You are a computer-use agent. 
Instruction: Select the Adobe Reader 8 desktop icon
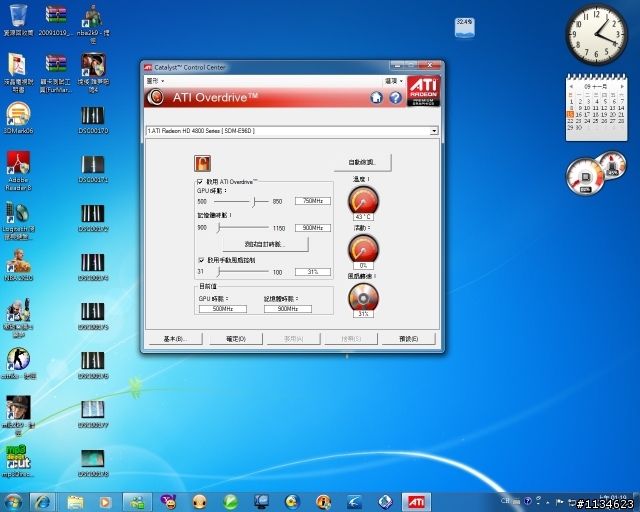18,171
